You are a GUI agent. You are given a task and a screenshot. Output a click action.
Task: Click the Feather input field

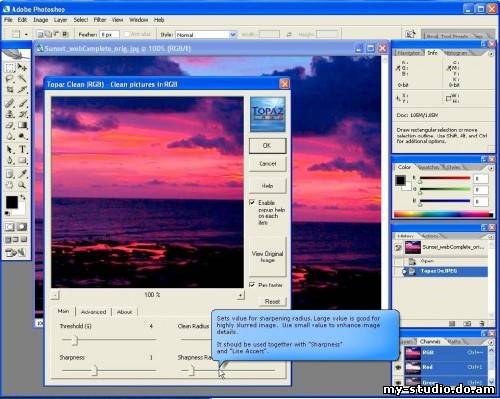click(x=109, y=34)
